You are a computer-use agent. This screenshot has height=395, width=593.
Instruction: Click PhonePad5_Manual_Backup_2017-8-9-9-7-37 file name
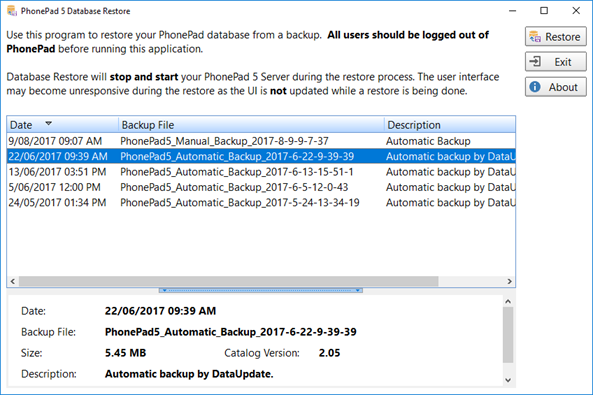[x=224, y=141]
